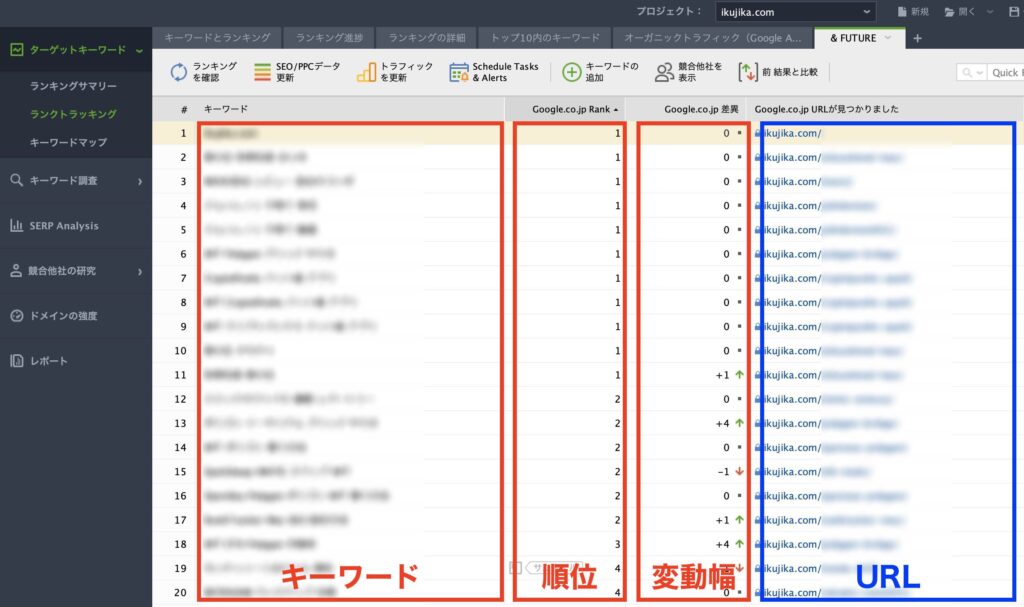Open the SERP Analysis section

point(76,225)
